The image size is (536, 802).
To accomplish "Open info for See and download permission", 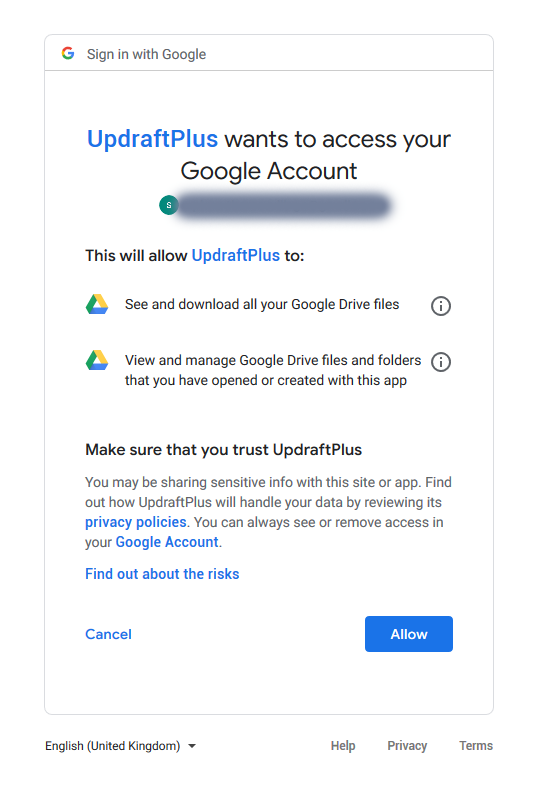I will coord(440,306).
